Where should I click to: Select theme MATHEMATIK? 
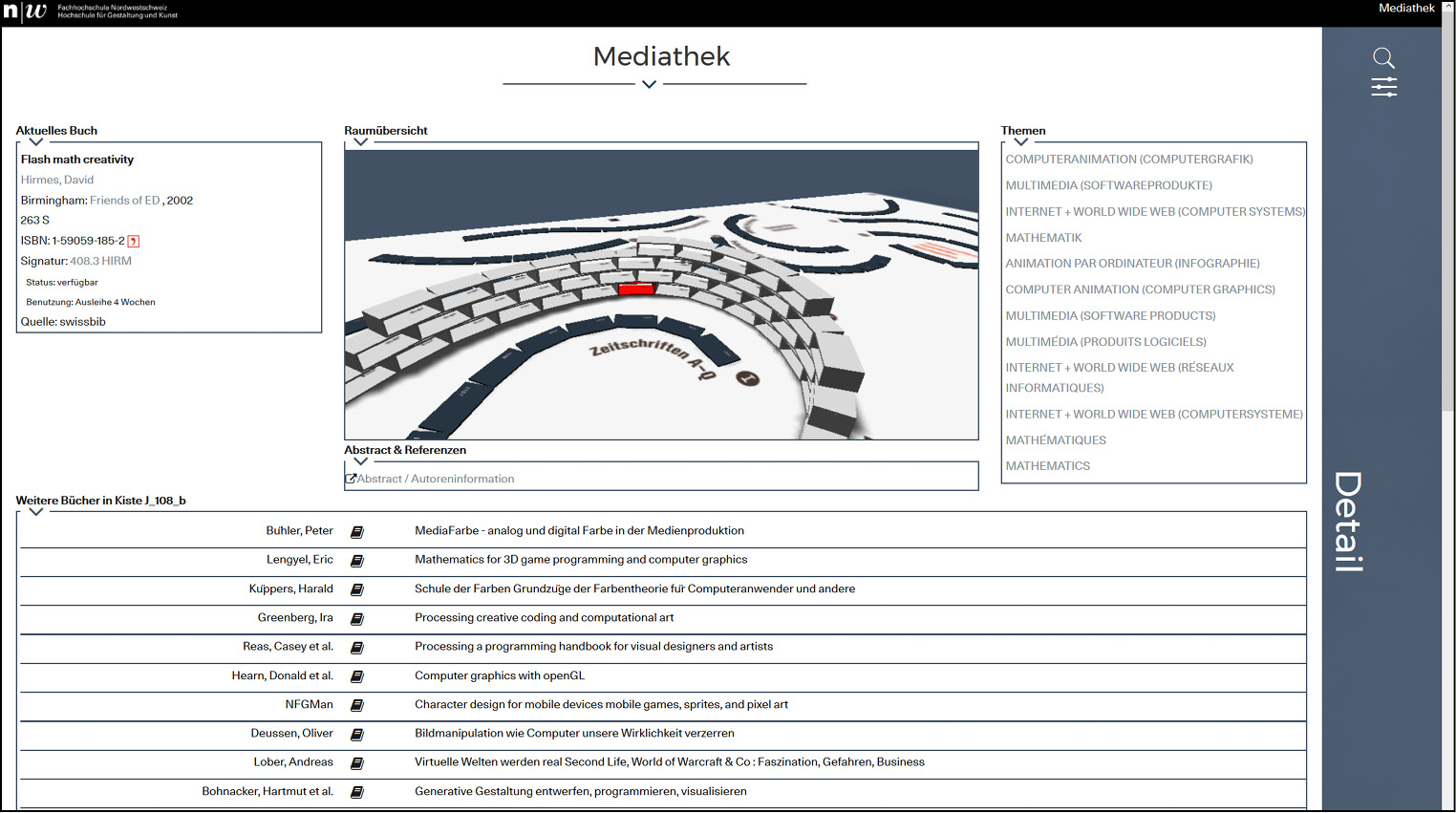point(1043,238)
